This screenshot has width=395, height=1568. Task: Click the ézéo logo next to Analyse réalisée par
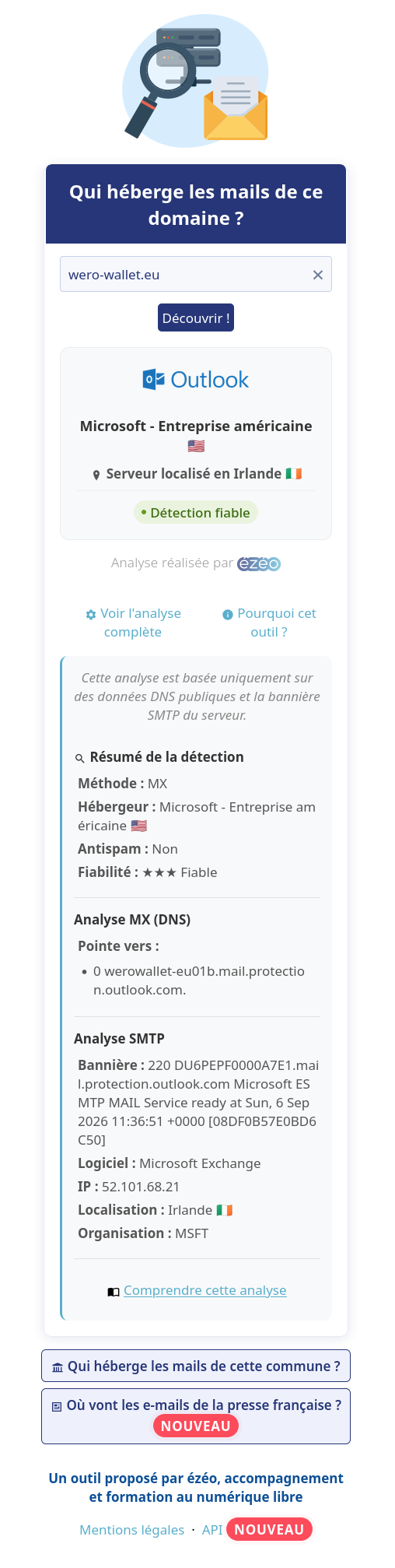pyautogui.click(x=259, y=563)
